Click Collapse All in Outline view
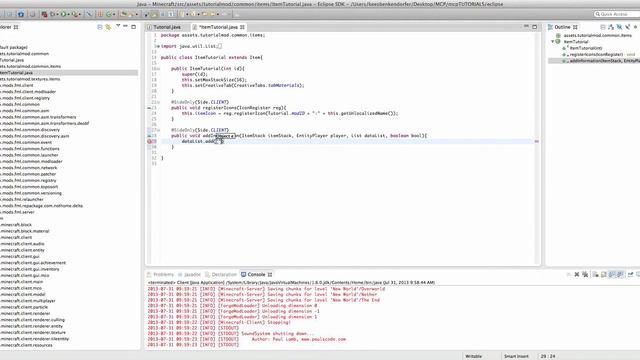Image resolution: width=640 pixels, height=360 pixels. (x=602, y=27)
